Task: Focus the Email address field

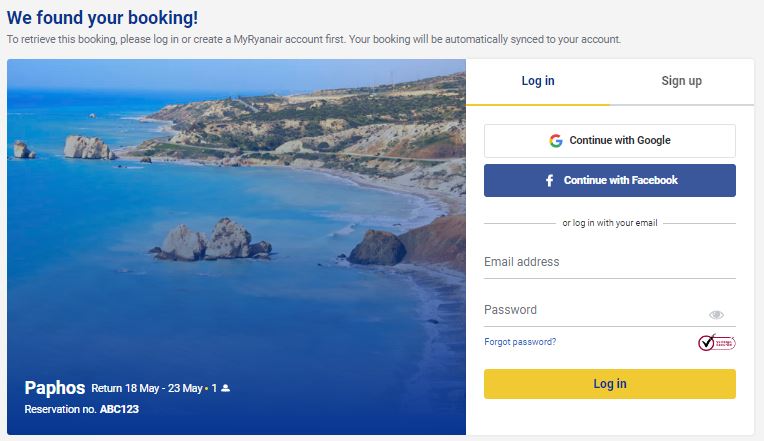Action: [x=609, y=263]
